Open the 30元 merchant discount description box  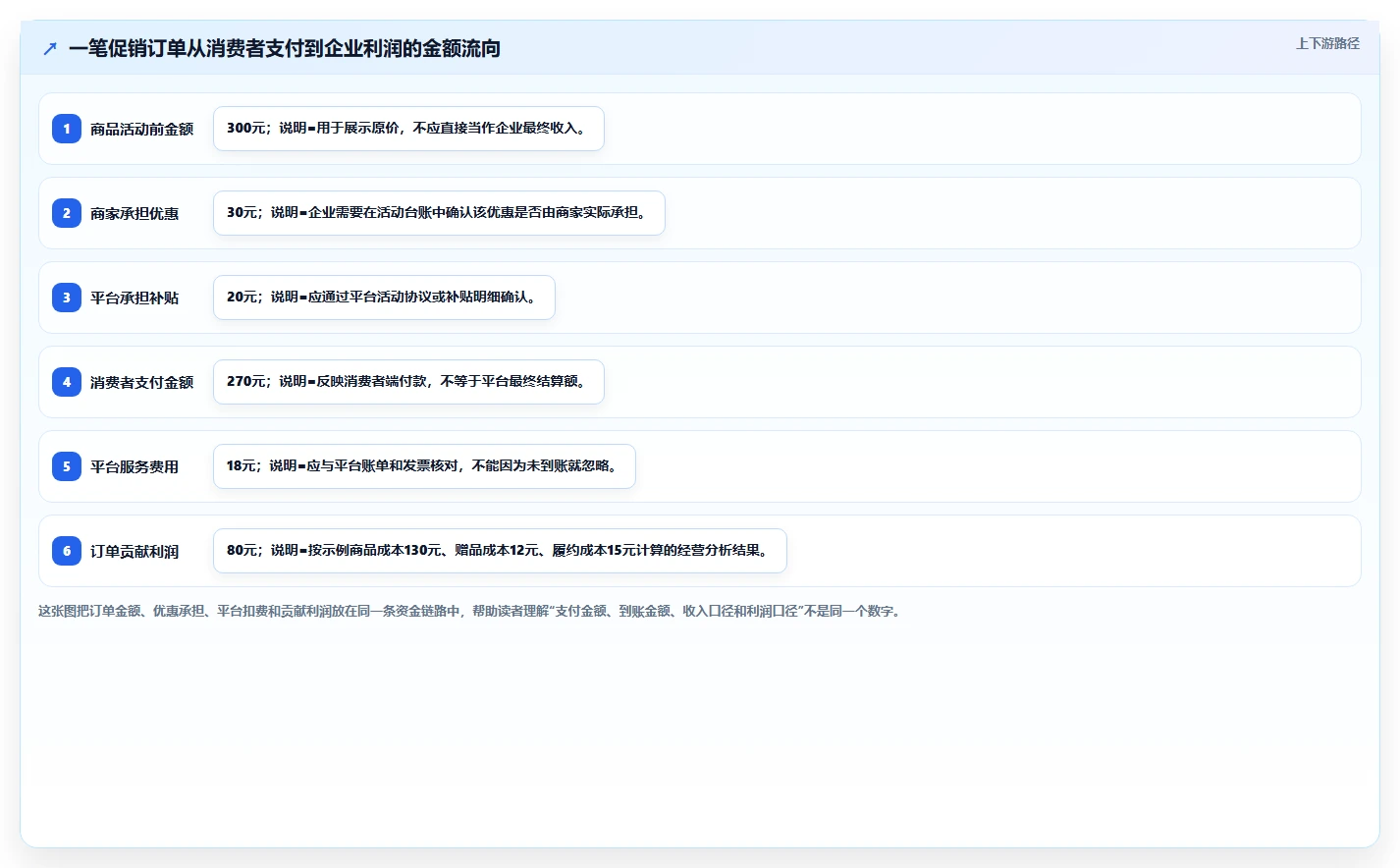(x=439, y=213)
